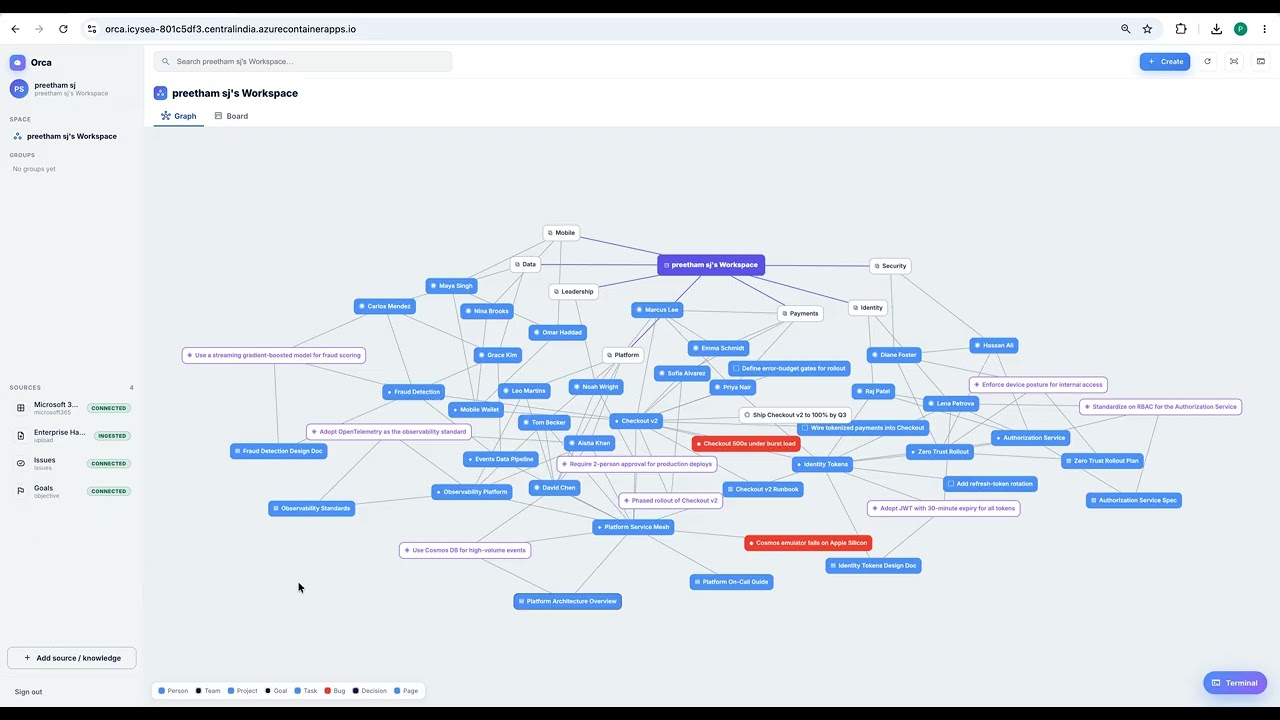Image resolution: width=1280 pixels, height=720 pixels.
Task: Click the fit-to-screen icon in the top toolbar
Action: (x=1234, y=61)
